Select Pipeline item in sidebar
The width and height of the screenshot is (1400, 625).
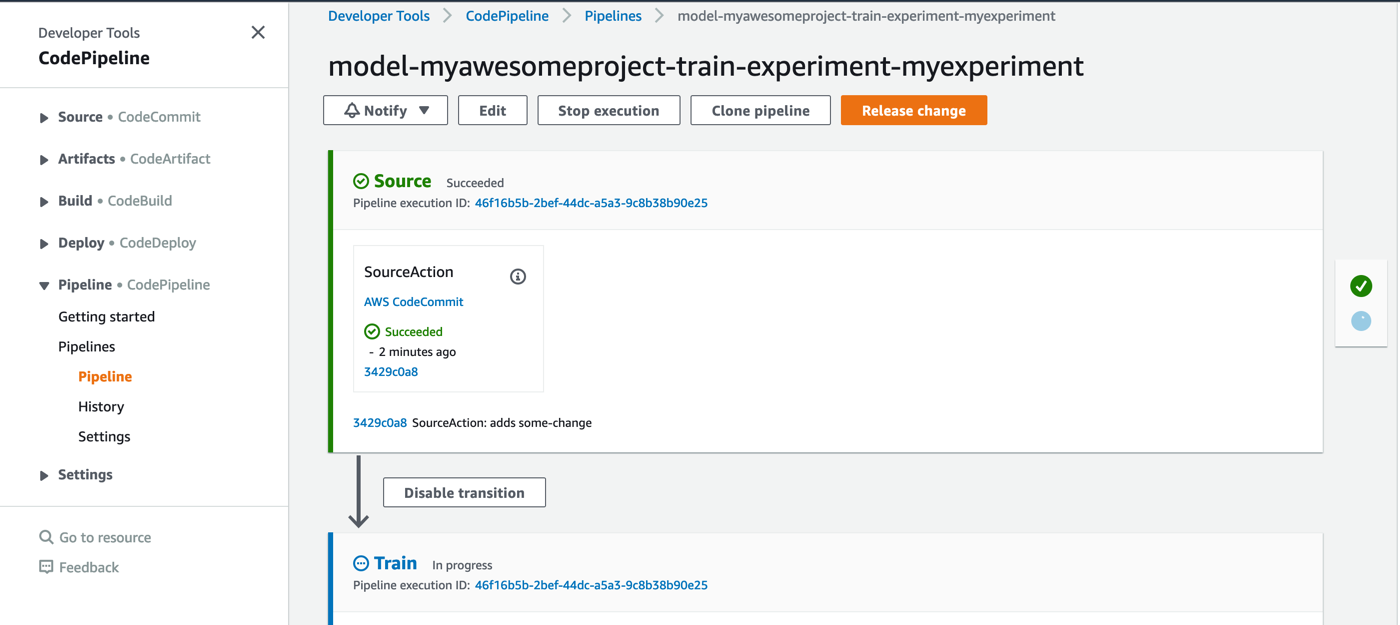(x=105, y=377)
